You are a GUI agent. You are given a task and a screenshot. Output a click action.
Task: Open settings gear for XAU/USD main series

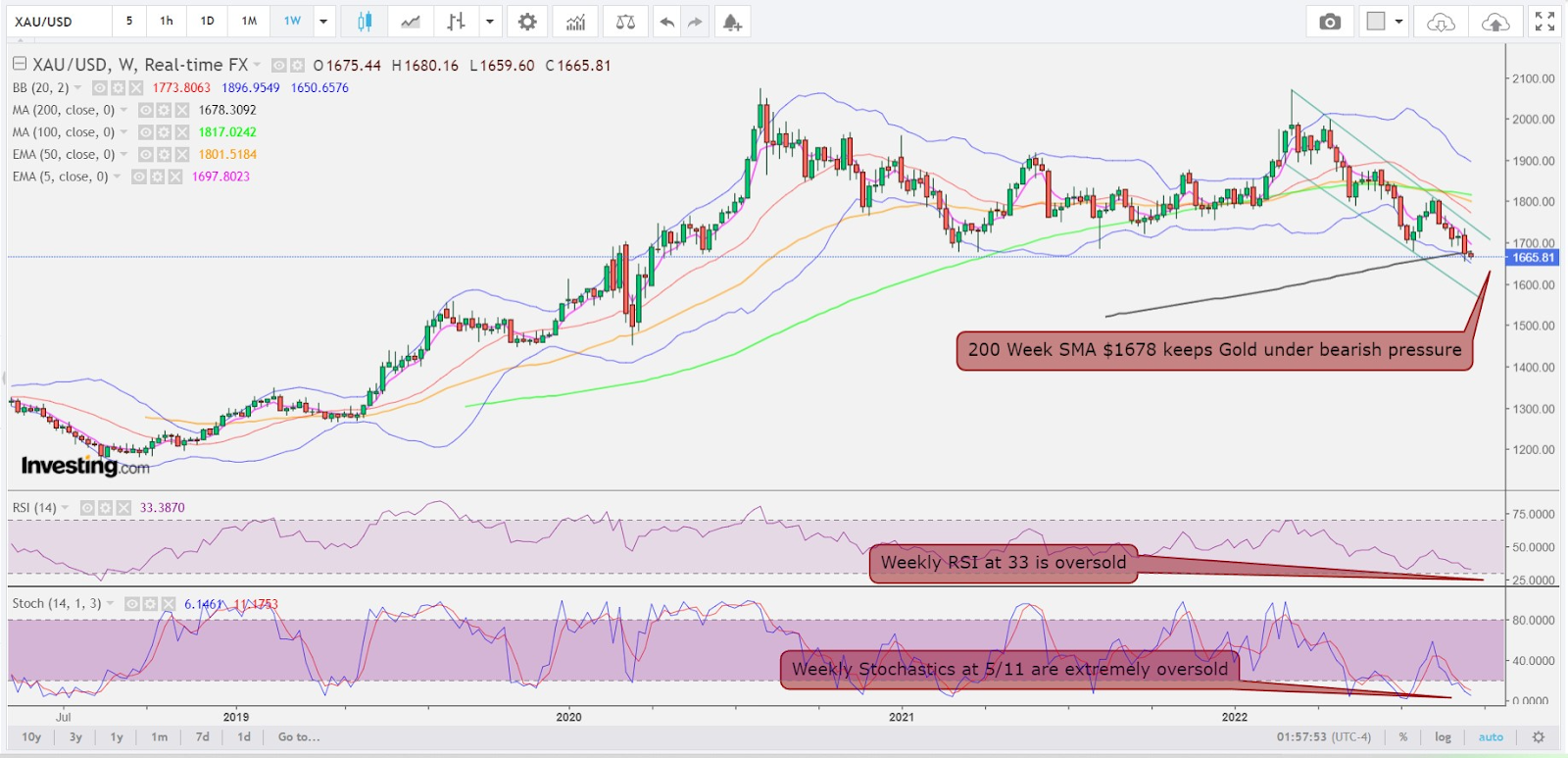click(x=297, y=65)
